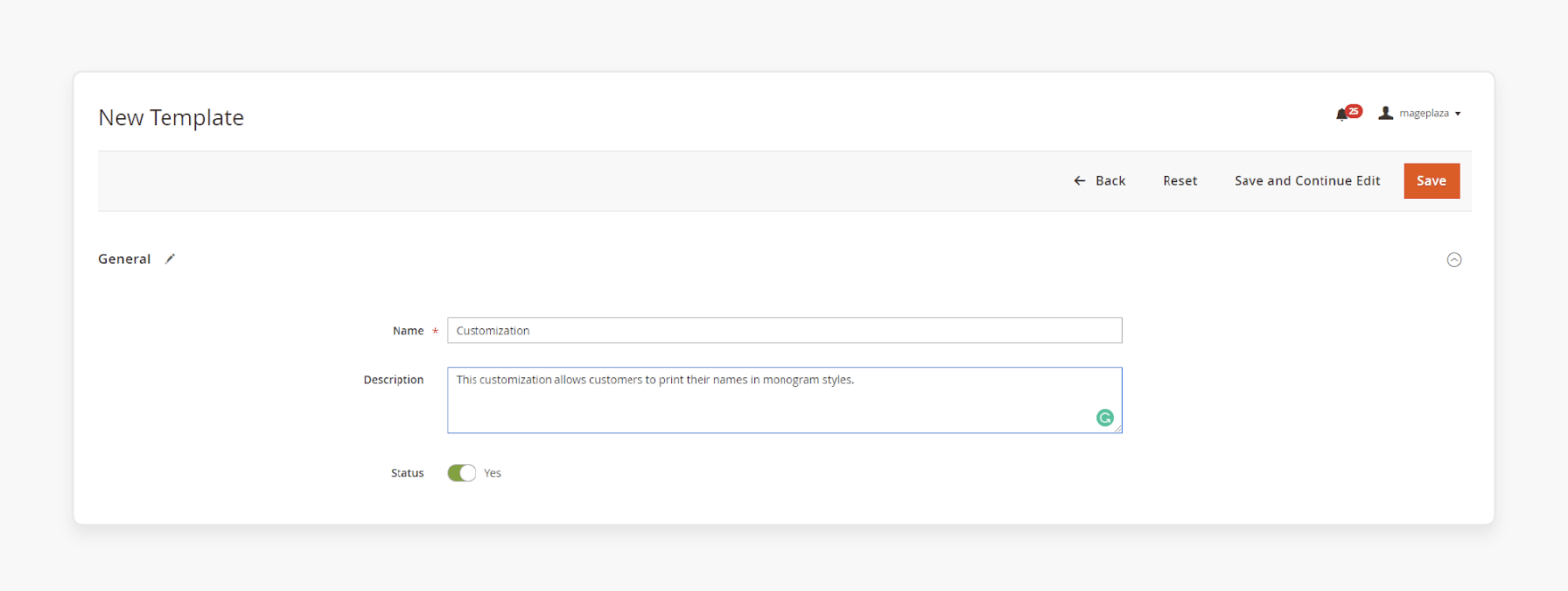Click the Description text area
The image size is (1568, 591).
pyautogui.click(x=784, y=400)
